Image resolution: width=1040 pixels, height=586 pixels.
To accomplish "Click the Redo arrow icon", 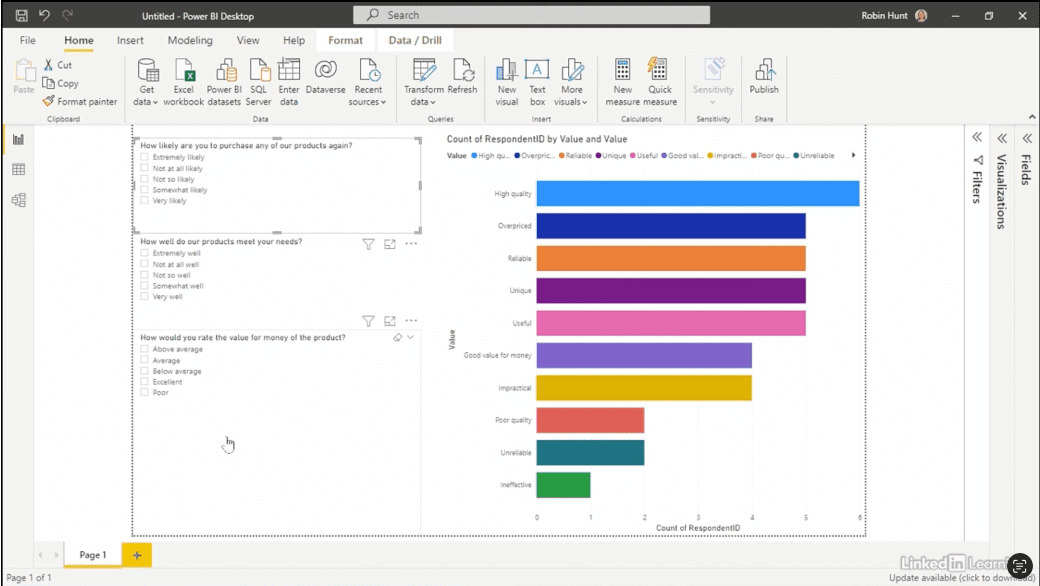I will click(67, 15).
